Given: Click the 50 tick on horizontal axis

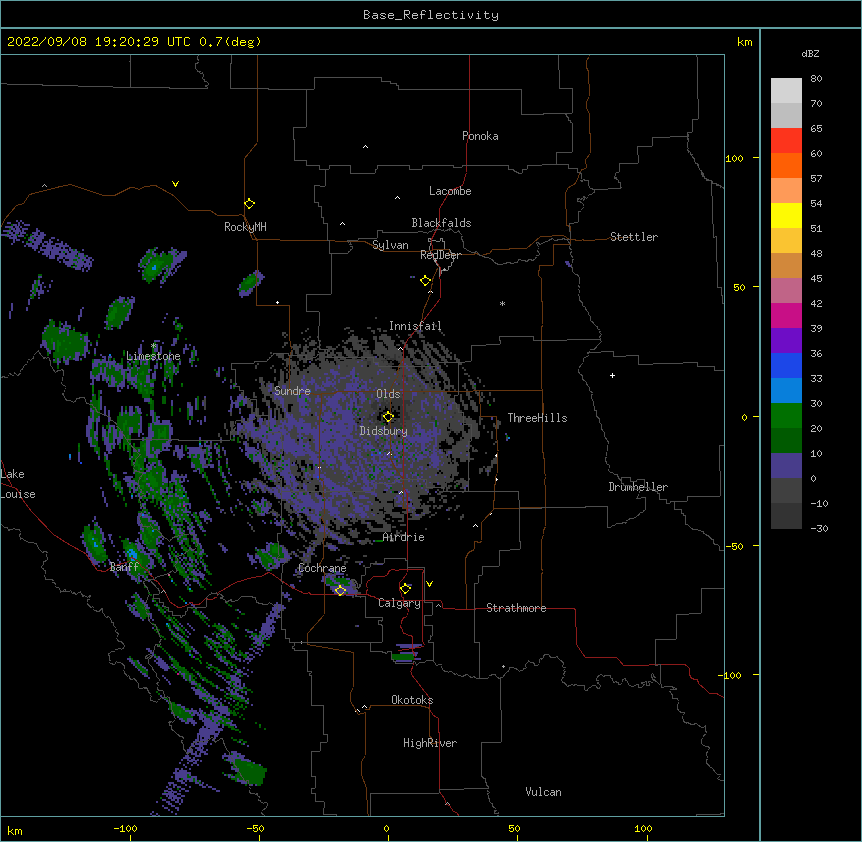Looking at the screenshot, I should 514,829.
